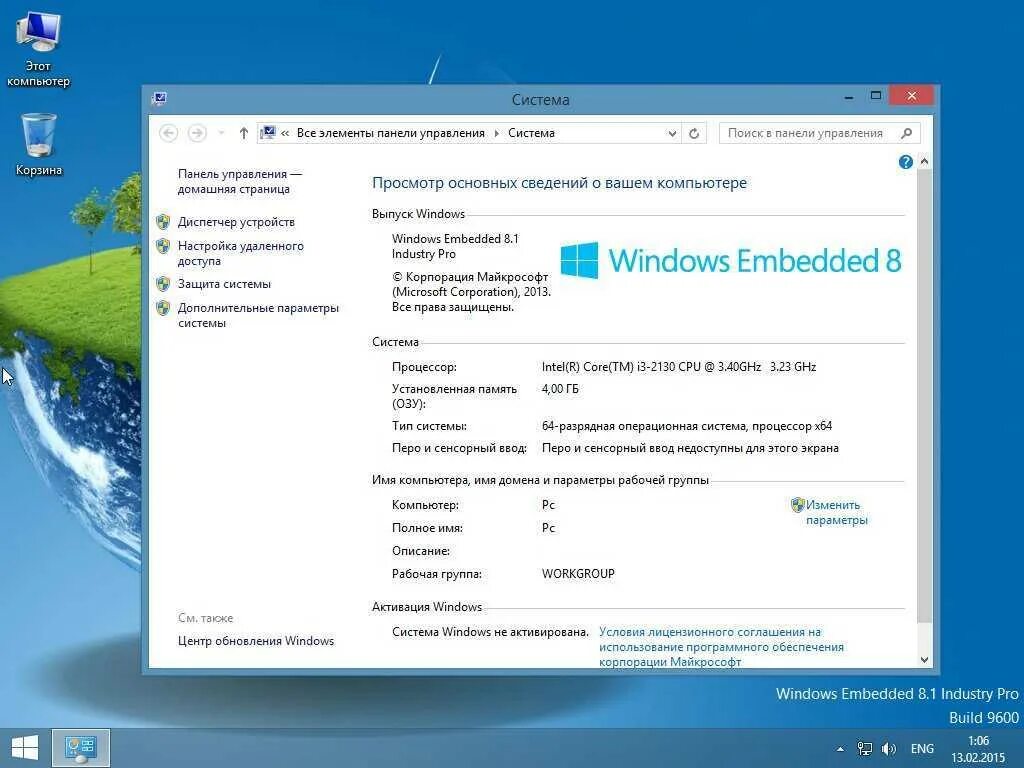This screenshot has width=1024, height=768.
Task: Select the text Windows Embedded 8.1 Industry Pro
Action: (x=455, y=246)
